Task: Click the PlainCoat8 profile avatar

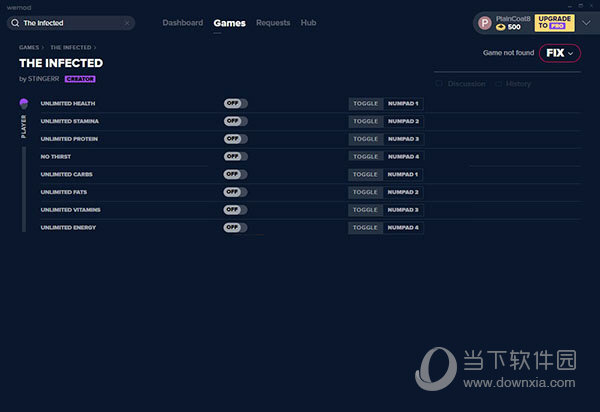Action: tap(484, 23)
